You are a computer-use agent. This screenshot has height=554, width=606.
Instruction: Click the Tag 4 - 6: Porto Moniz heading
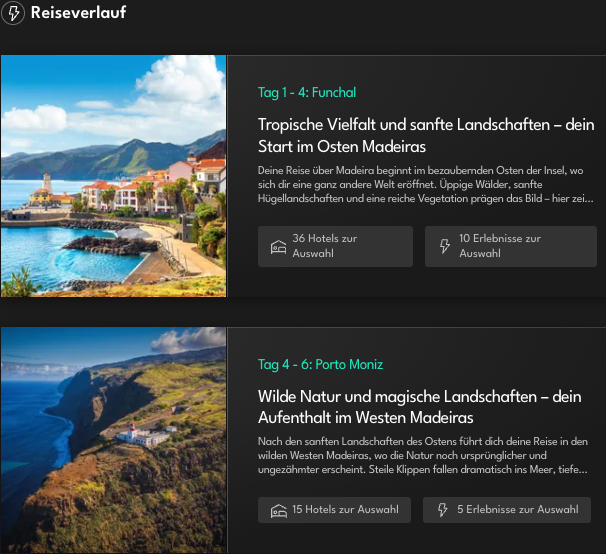[320, 364]
